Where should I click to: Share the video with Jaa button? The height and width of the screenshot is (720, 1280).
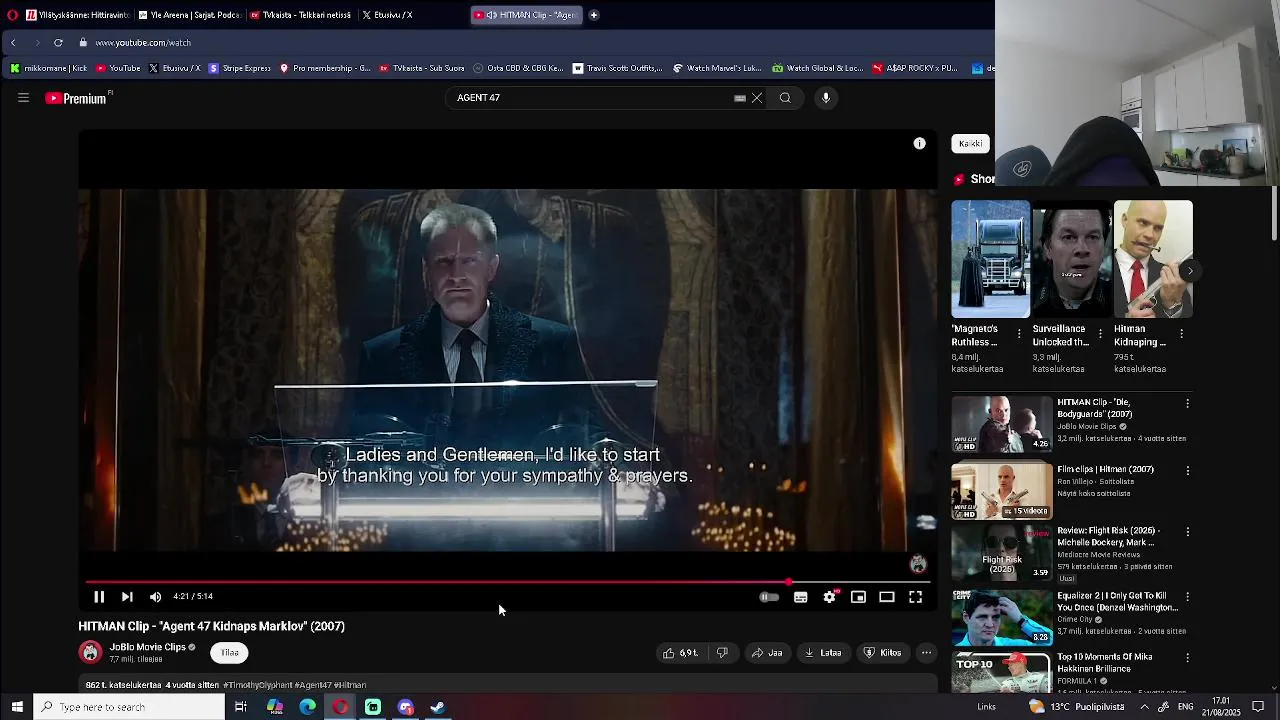tap(767, 653)
